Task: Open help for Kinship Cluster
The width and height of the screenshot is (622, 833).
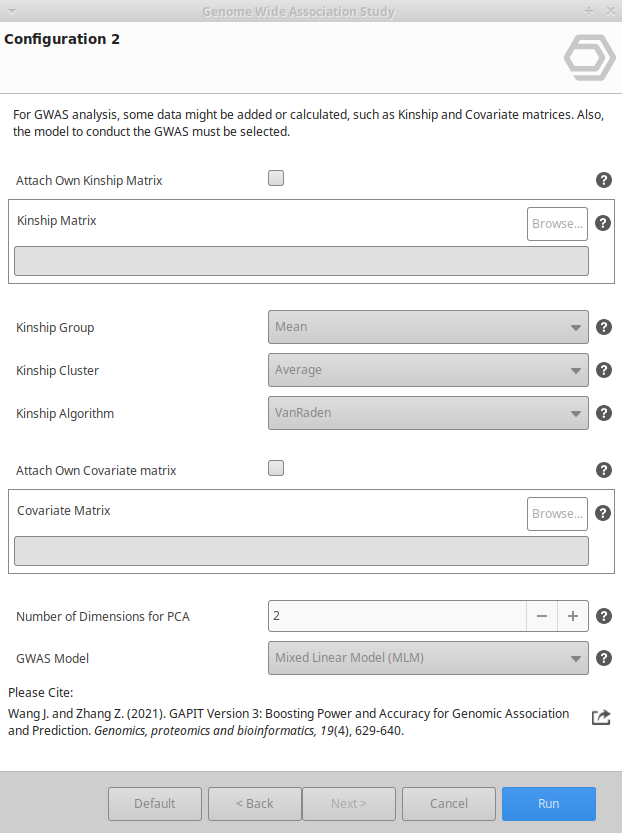Action: pyautogui.click(x=603, y=370)
